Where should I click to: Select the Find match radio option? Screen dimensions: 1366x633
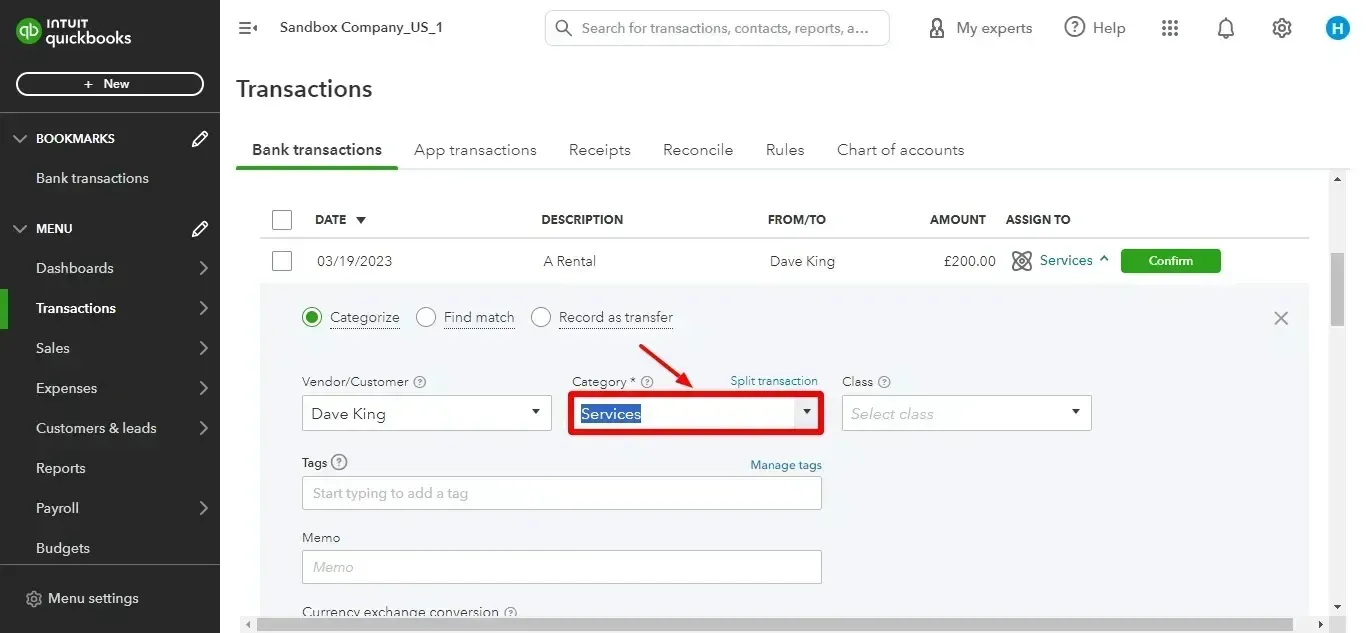426,317
